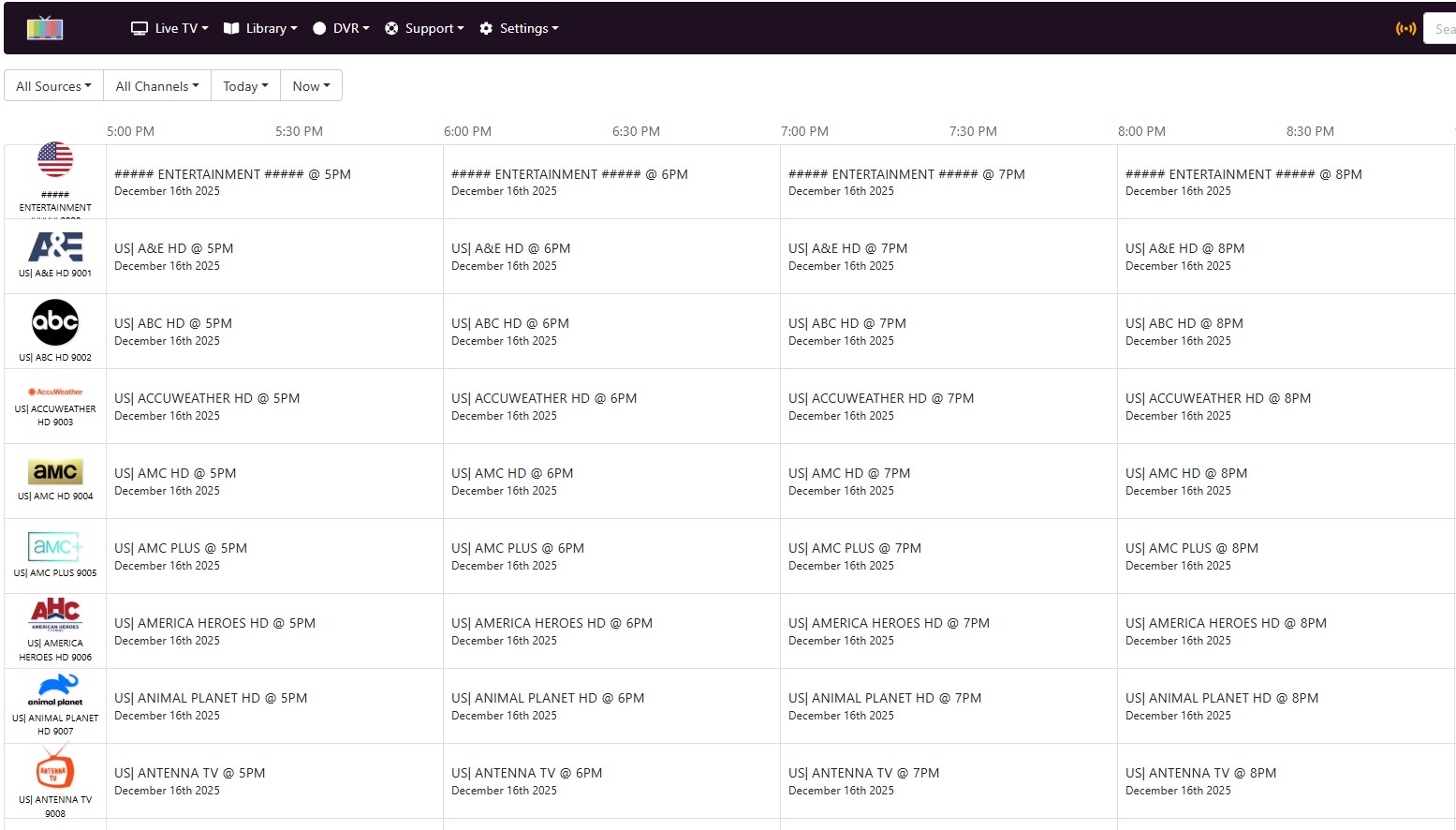This screenshot has width=1456, height=830.
Task: Open the All Channels filter dropdown
Action: [x=157, y=86]
